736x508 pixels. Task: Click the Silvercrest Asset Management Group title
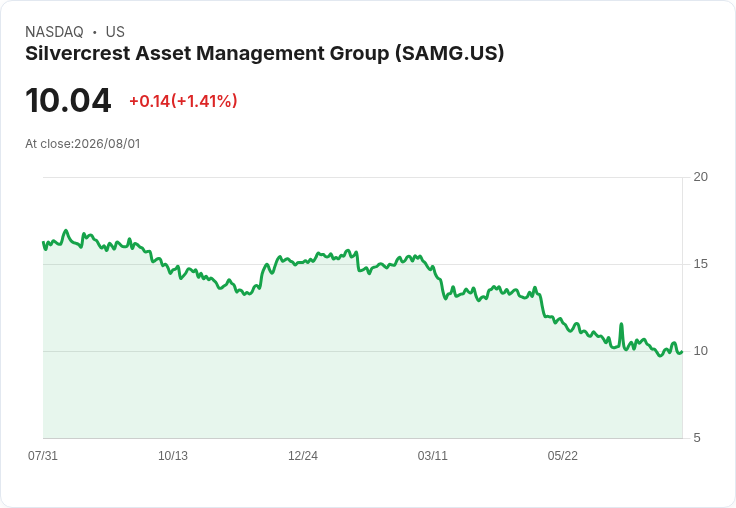point(264,54)
